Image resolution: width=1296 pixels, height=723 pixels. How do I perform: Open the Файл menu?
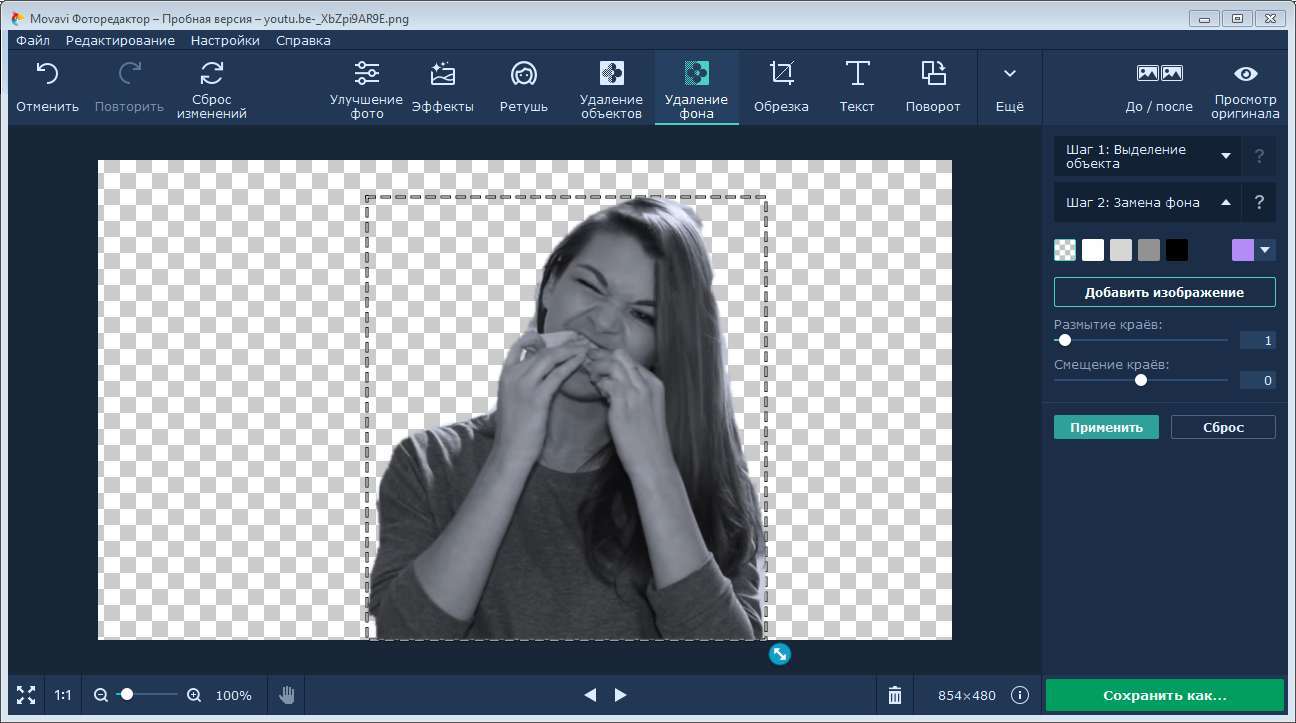33,40
